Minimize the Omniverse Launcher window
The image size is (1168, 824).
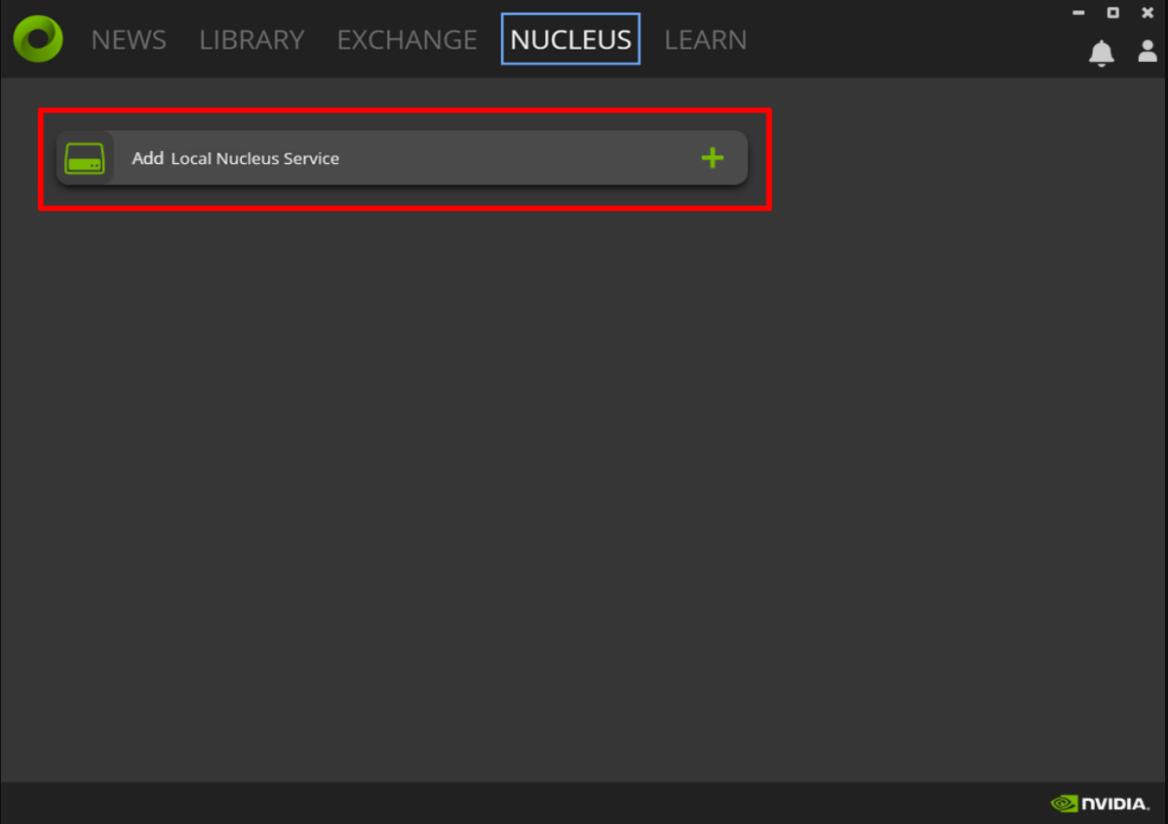[x=1078, y=13]
